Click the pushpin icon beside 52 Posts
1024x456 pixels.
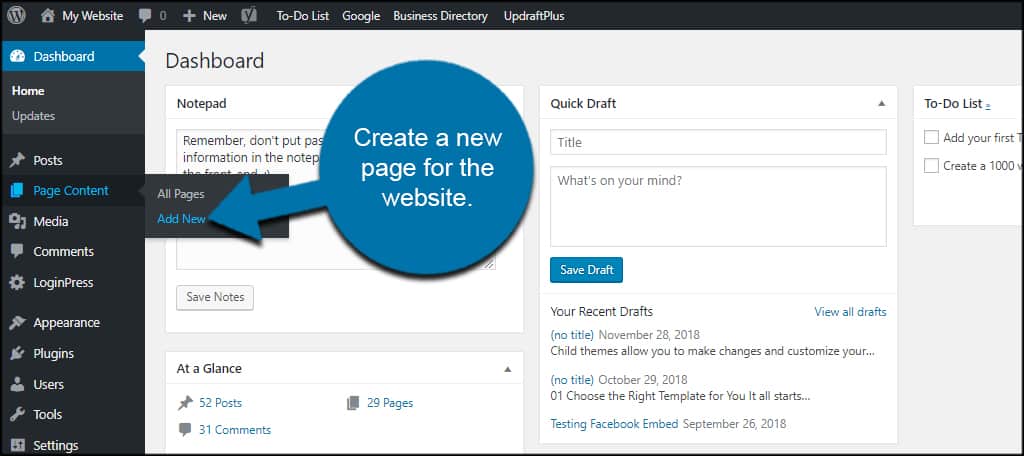click(185, 402)
